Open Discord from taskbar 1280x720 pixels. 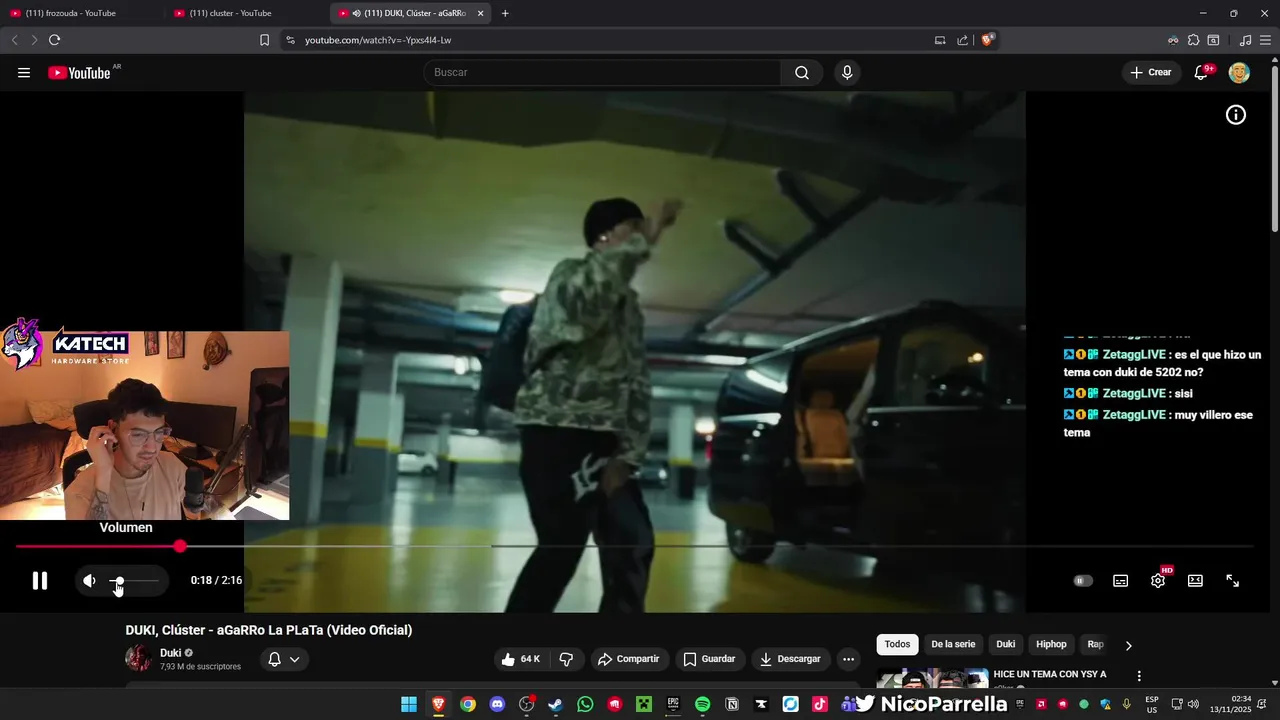[497, 704]
